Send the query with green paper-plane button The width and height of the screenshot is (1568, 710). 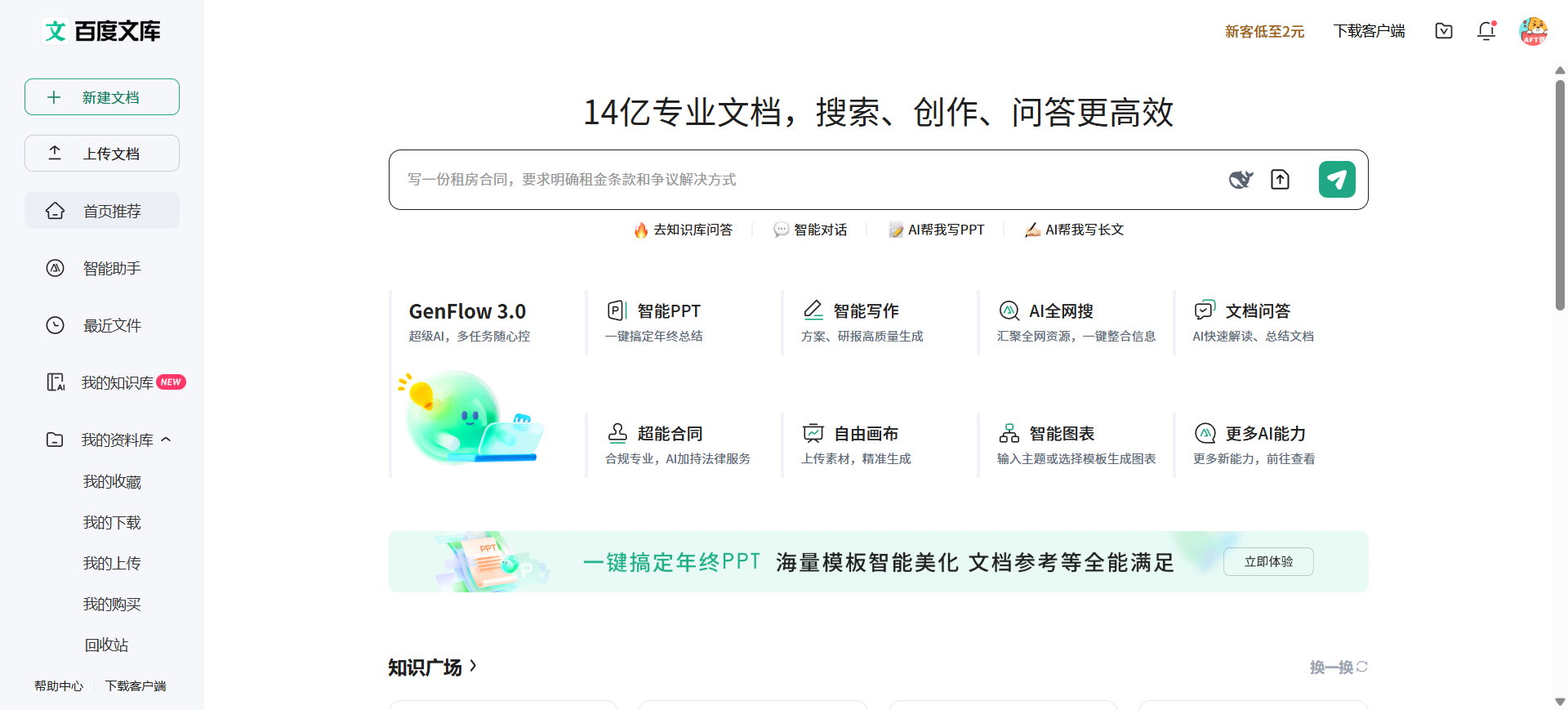tap(1337, 180)
